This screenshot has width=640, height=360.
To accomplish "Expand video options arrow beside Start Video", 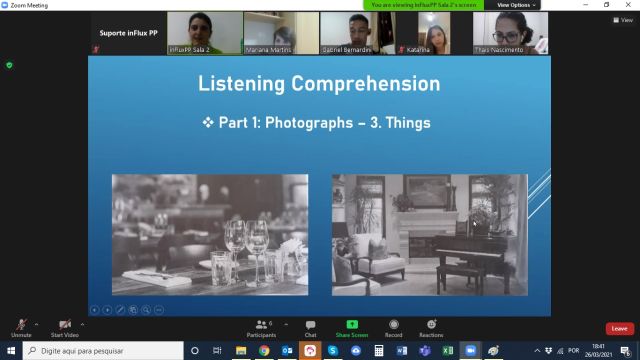I will (x=82, y=324).
